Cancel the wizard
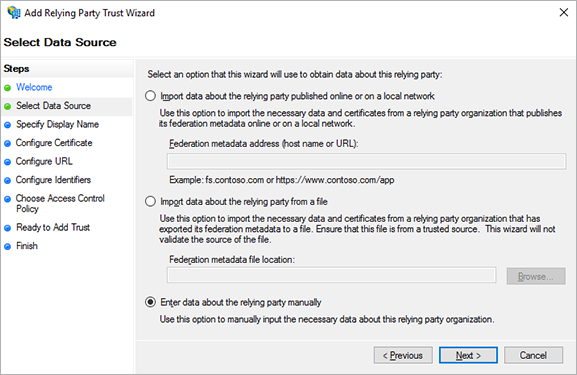Screen dimensions: 577x375 [x=533, y=355]
